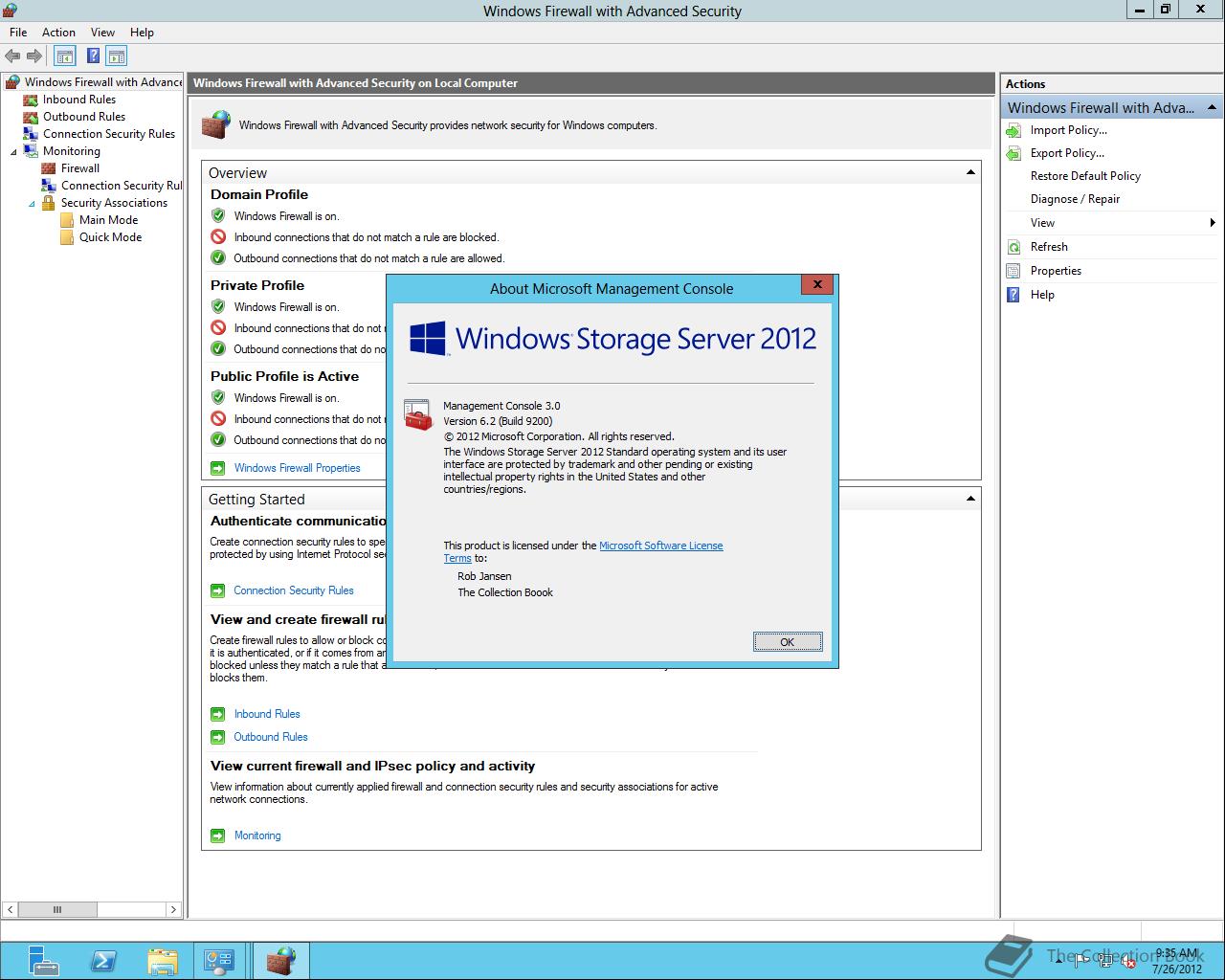1225x980 pixels.
Task: Collapse the Getting Started section
Action: (970, 499)
